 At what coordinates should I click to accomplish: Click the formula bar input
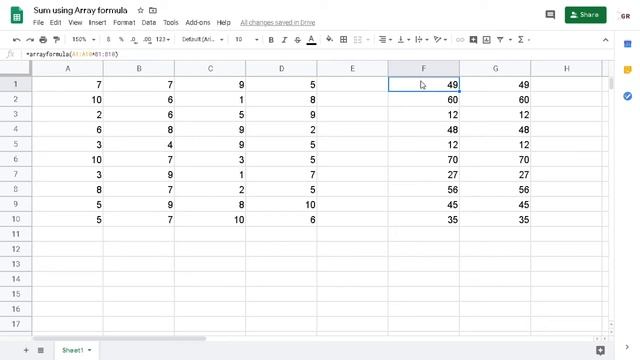[318, 54]
